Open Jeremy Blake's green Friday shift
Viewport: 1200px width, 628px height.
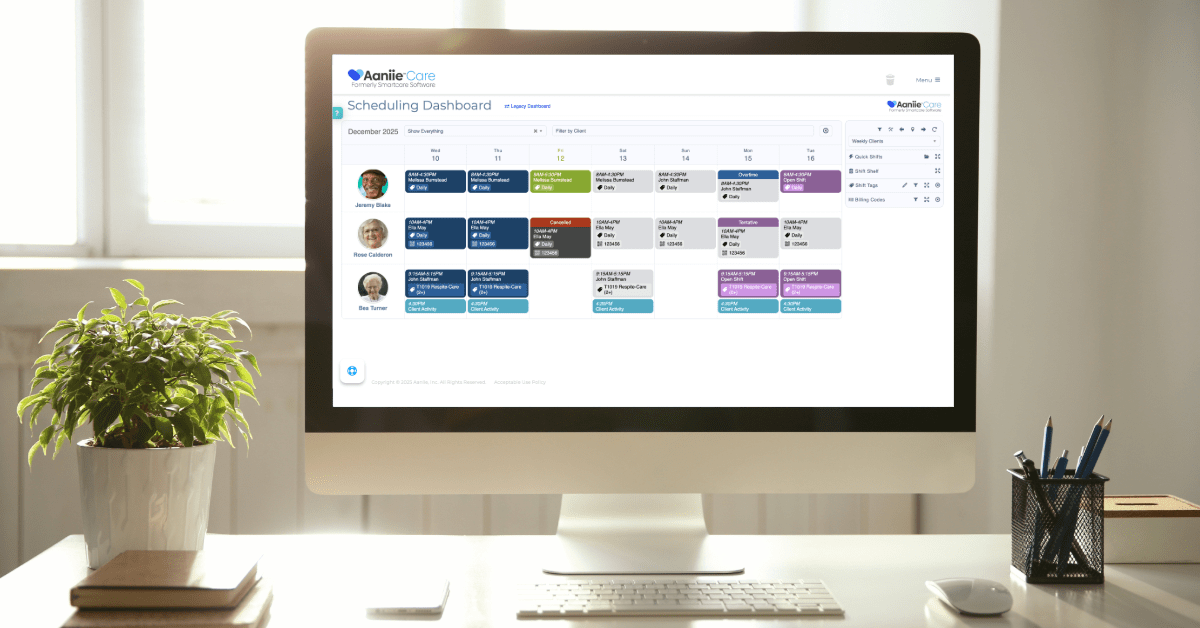pos(560,181)
